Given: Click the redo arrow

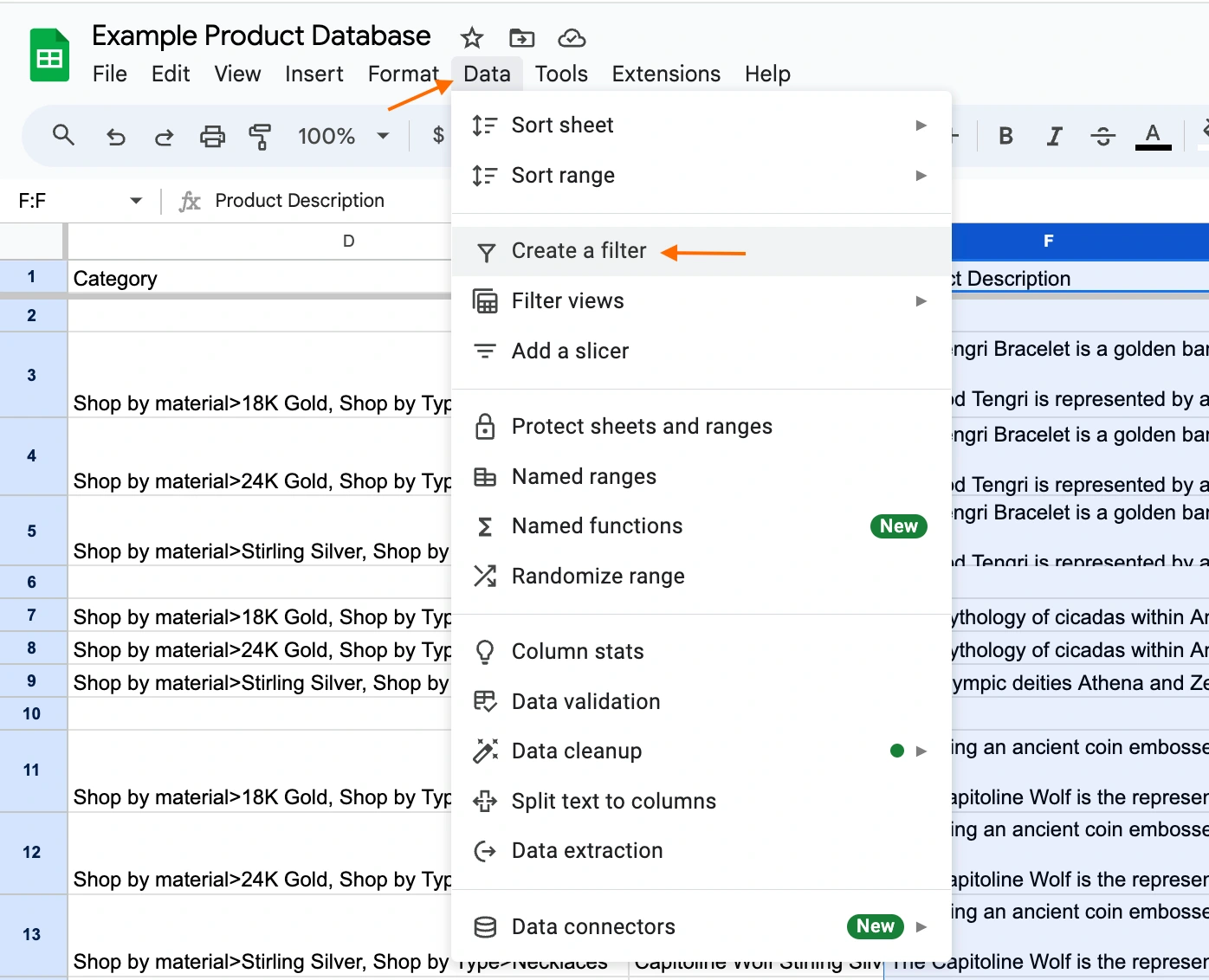Looking at the screenshot, I should tap(164, 137).
